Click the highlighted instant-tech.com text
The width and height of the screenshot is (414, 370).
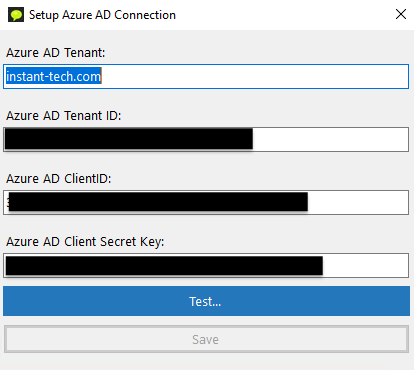tap(54, 77)
